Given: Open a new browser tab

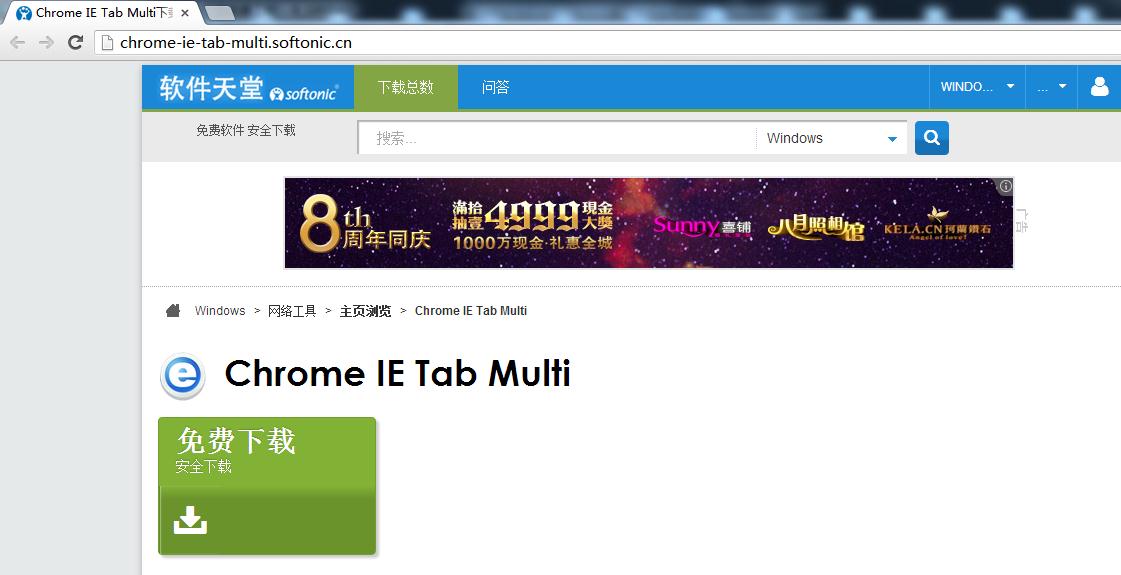Looking at the screenshot, I should 219,13.
